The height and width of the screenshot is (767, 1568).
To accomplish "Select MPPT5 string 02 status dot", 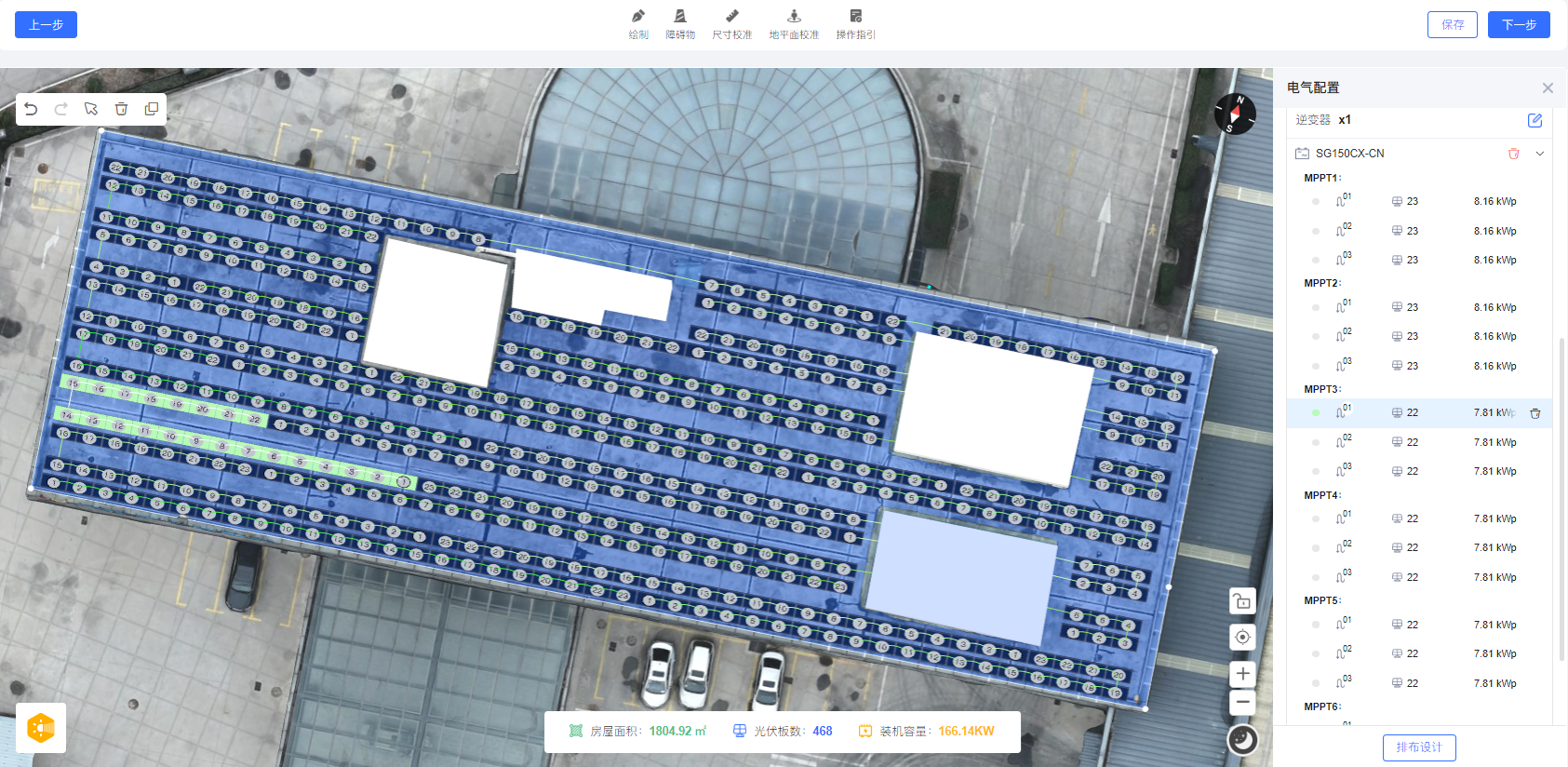I will point(1315,653).
